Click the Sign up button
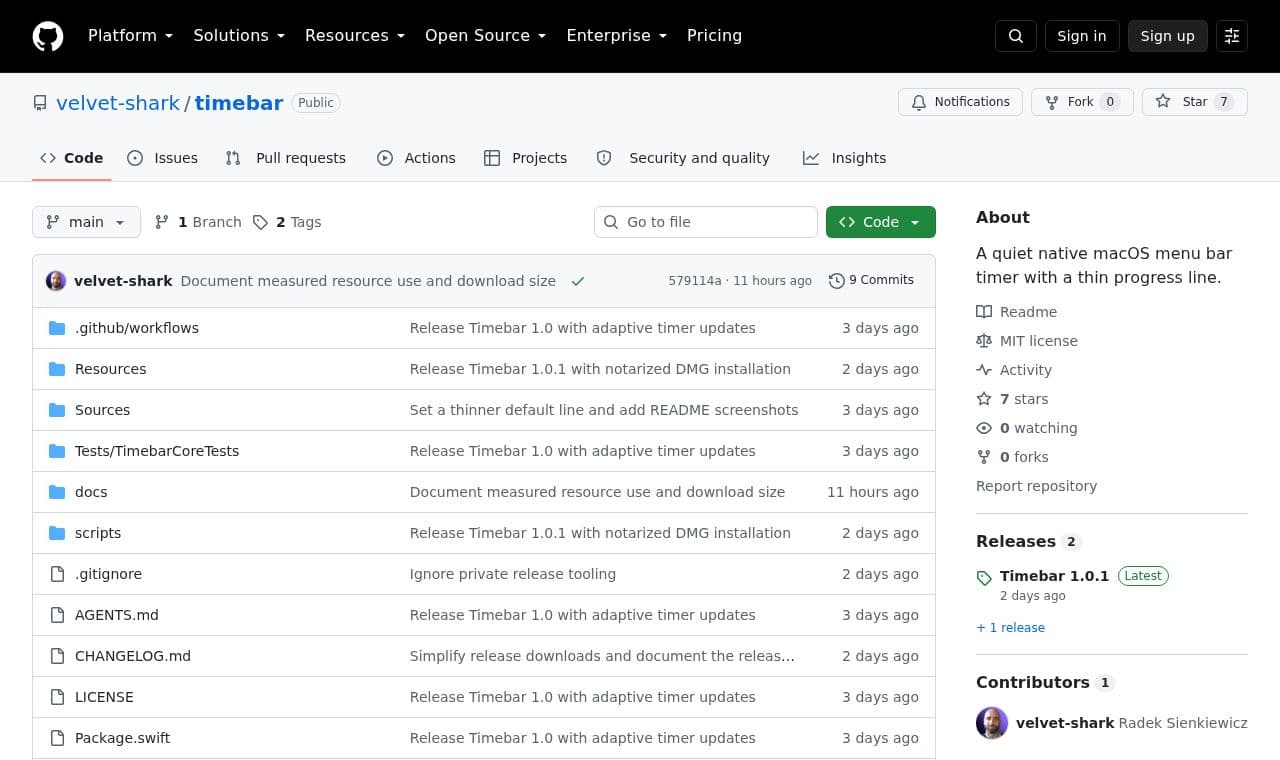Screen dimensions: 1280x760 click(1168, 36)
